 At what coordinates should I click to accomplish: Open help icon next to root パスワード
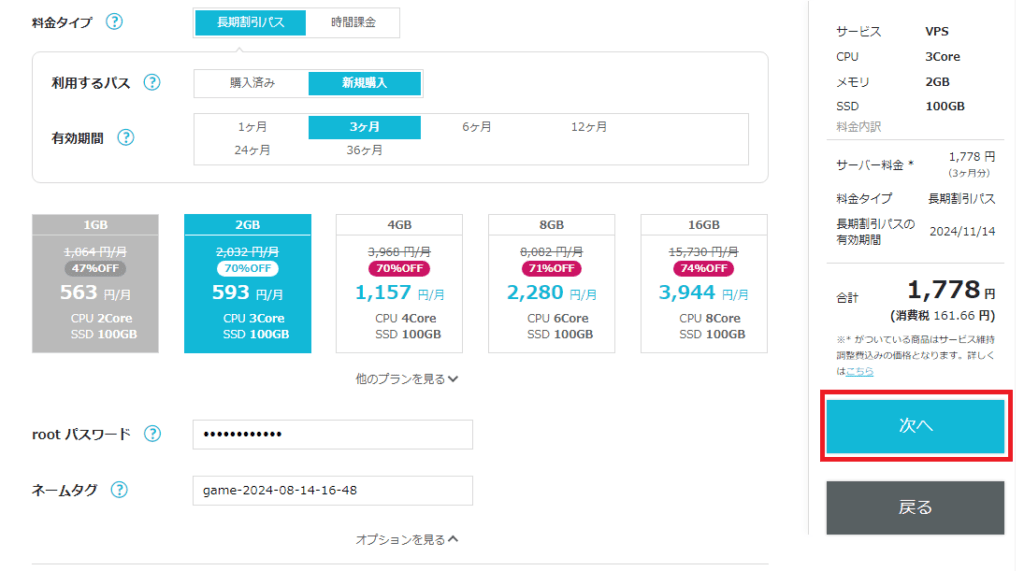coord(152,434)
